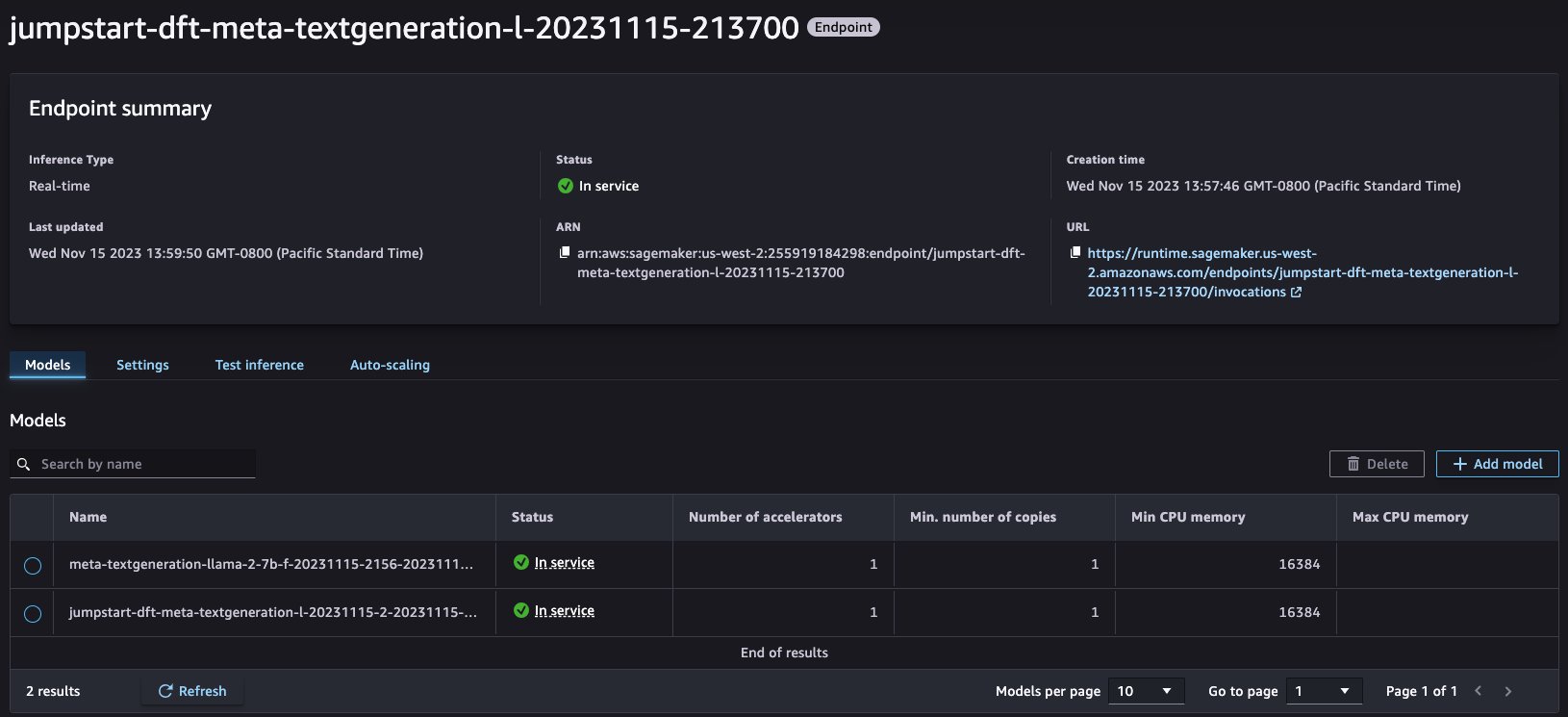
Task: Open the runtime sagemaker invocations URL link
Action: point(1302,272)
